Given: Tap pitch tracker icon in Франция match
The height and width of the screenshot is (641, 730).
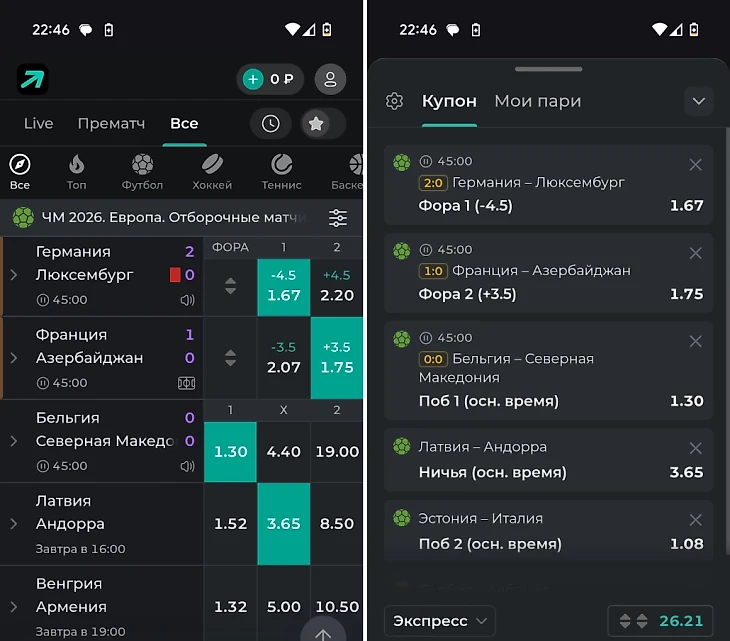Looking at the screenshot, I should tap(187, 383).
